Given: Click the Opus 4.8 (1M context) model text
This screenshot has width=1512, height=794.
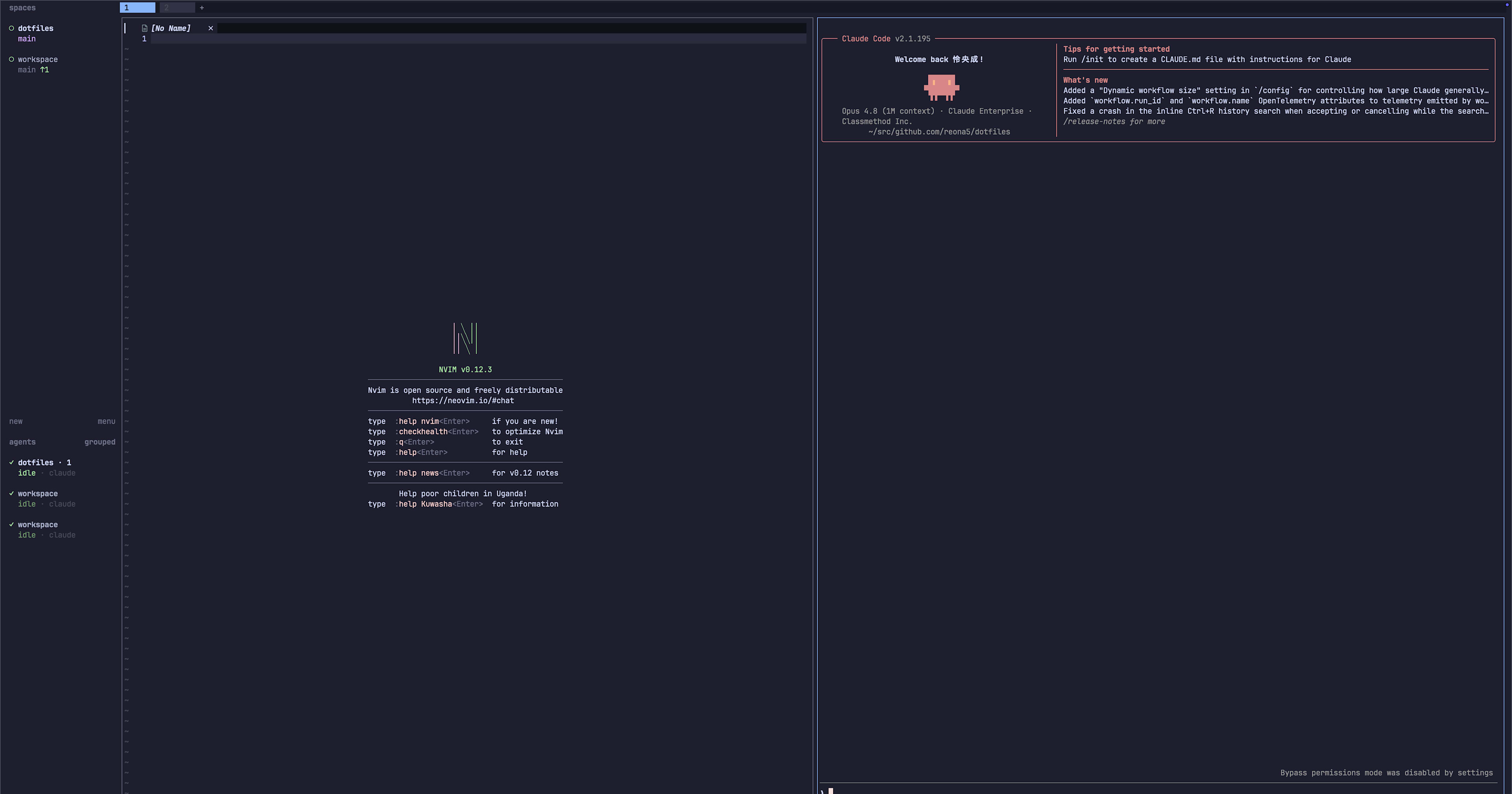Looking at the screenshot, I should point(888,111).
